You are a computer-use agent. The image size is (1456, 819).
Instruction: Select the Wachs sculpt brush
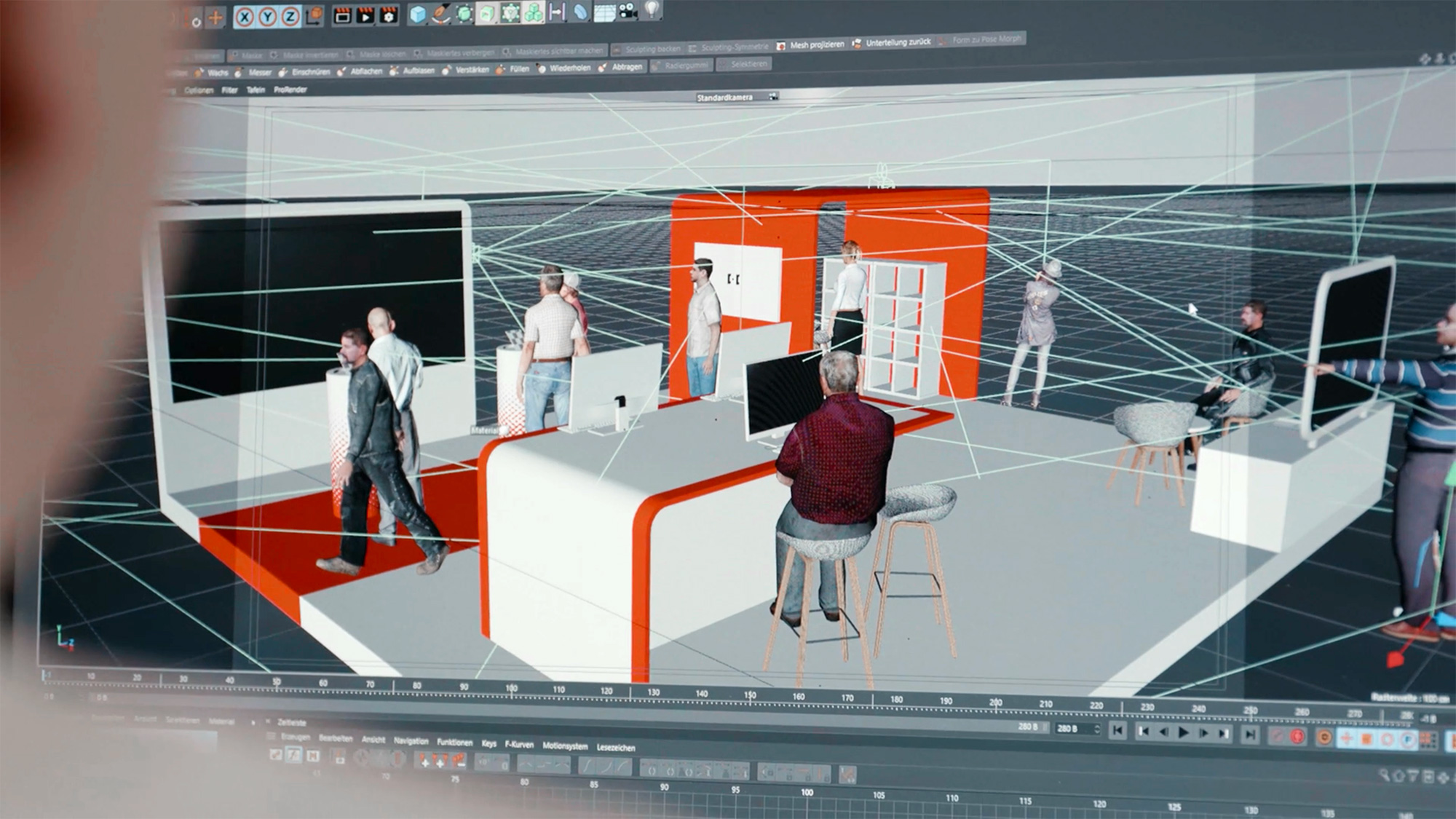coord(212,73)
